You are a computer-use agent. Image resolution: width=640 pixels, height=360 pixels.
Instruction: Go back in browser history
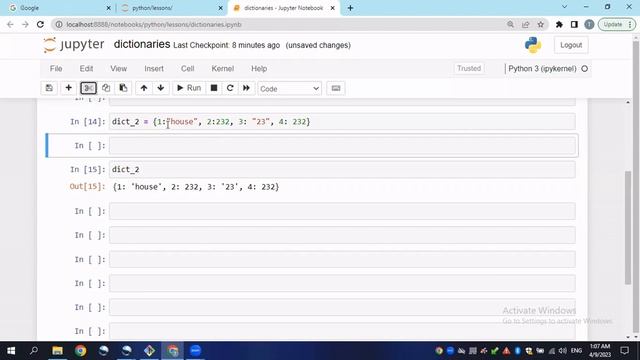(x=10, y=24)
